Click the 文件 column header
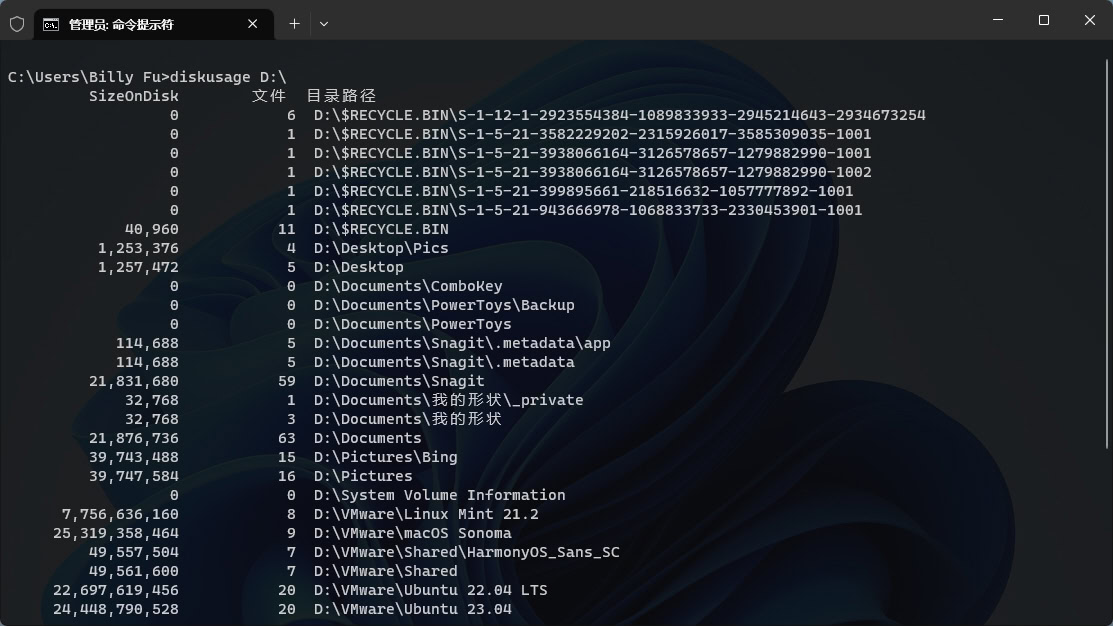This screenshot has width=1113, height=626. pos(268,96)
